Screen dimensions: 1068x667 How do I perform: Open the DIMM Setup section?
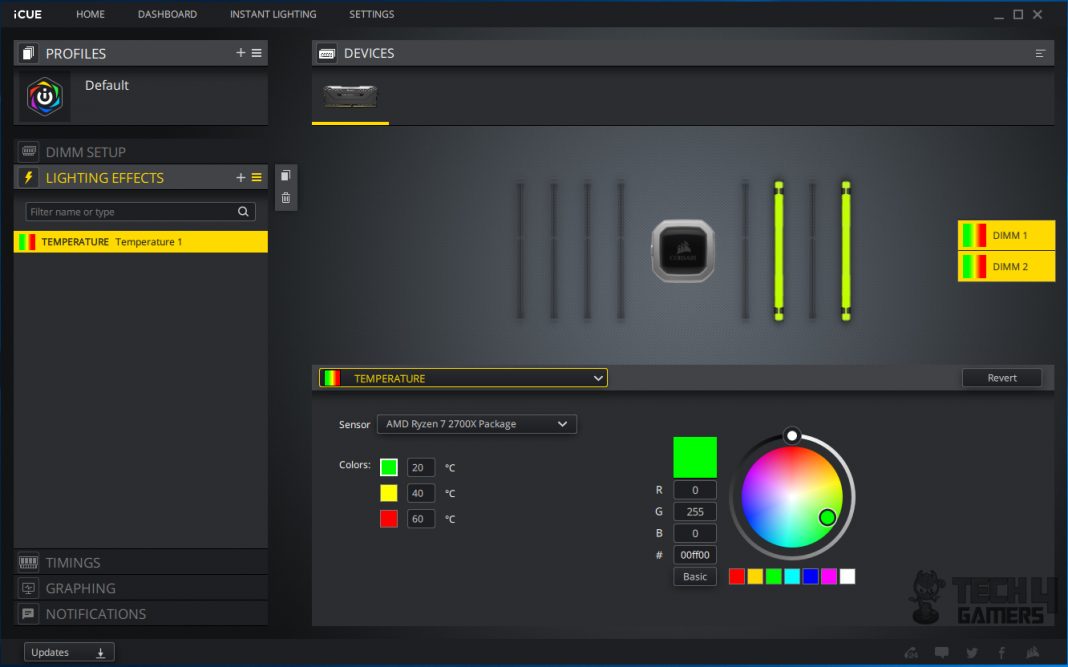[x=140, y=152]
